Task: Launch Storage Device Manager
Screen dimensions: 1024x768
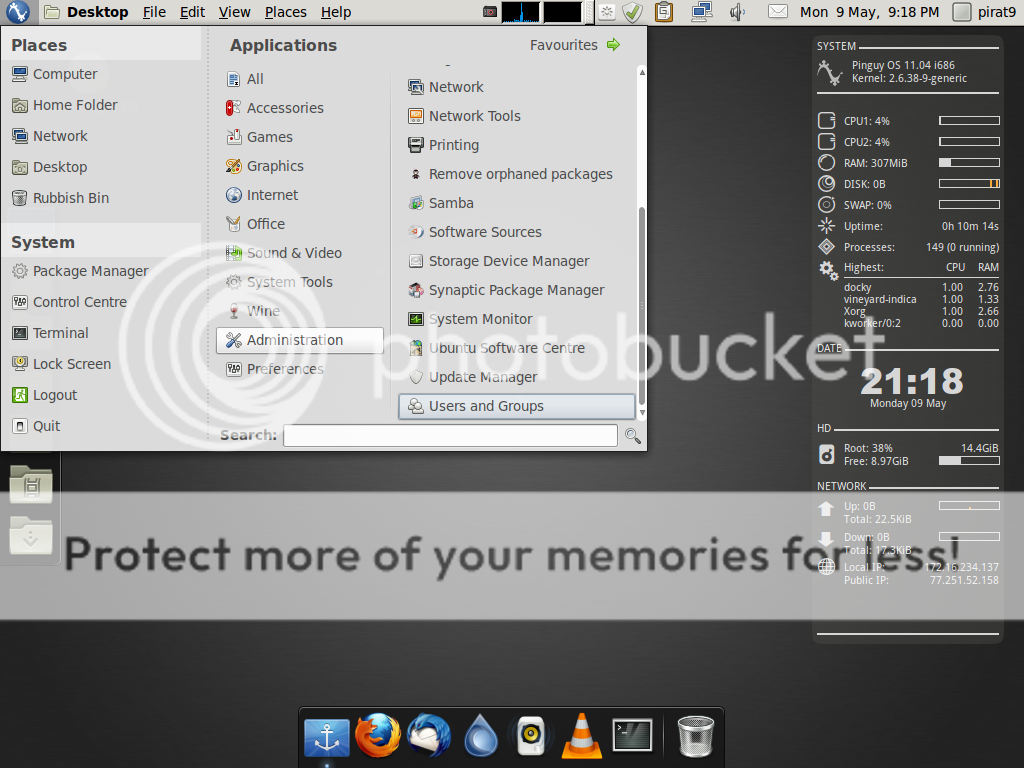Action: click(516, 261)
